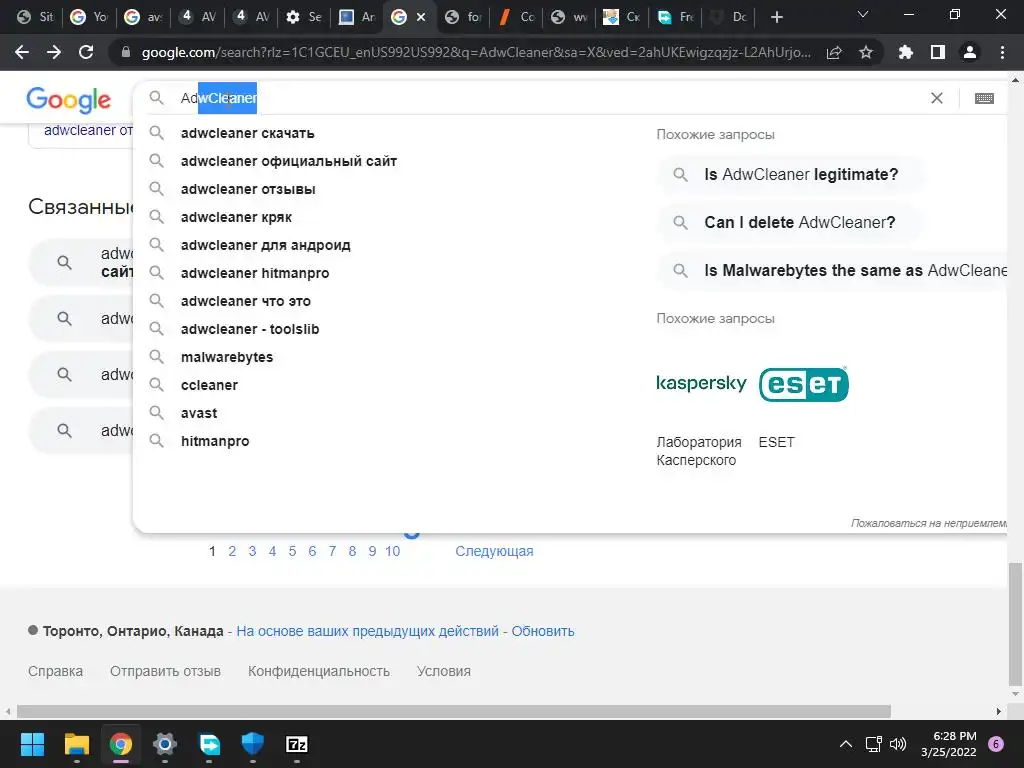This screenshot has height=768, width=1024.
Task: Go forward to the next page
Action: point(54,52)
